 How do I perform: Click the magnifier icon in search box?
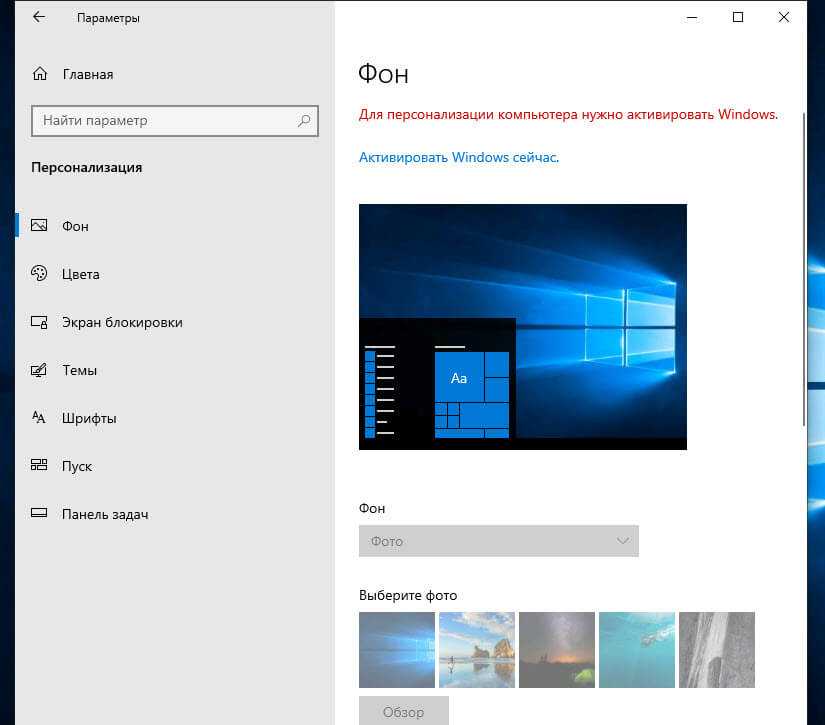[304, 121]
